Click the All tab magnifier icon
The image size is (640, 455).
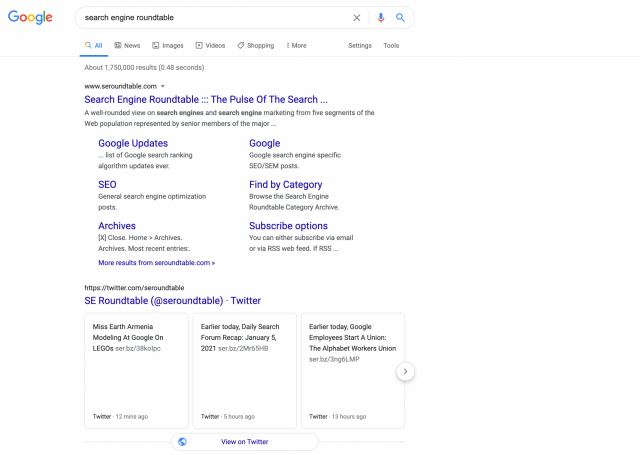pos(88,45)
